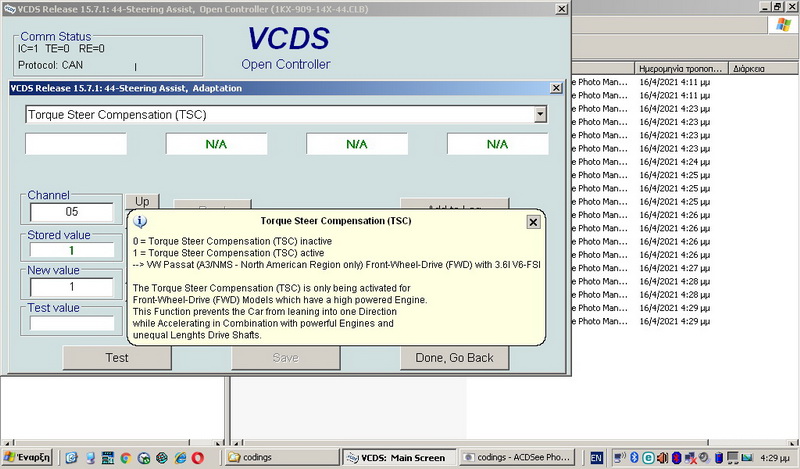Click into the Test value field
The height and width of the screenshot is (469, 800).
[x=72, y=323]
